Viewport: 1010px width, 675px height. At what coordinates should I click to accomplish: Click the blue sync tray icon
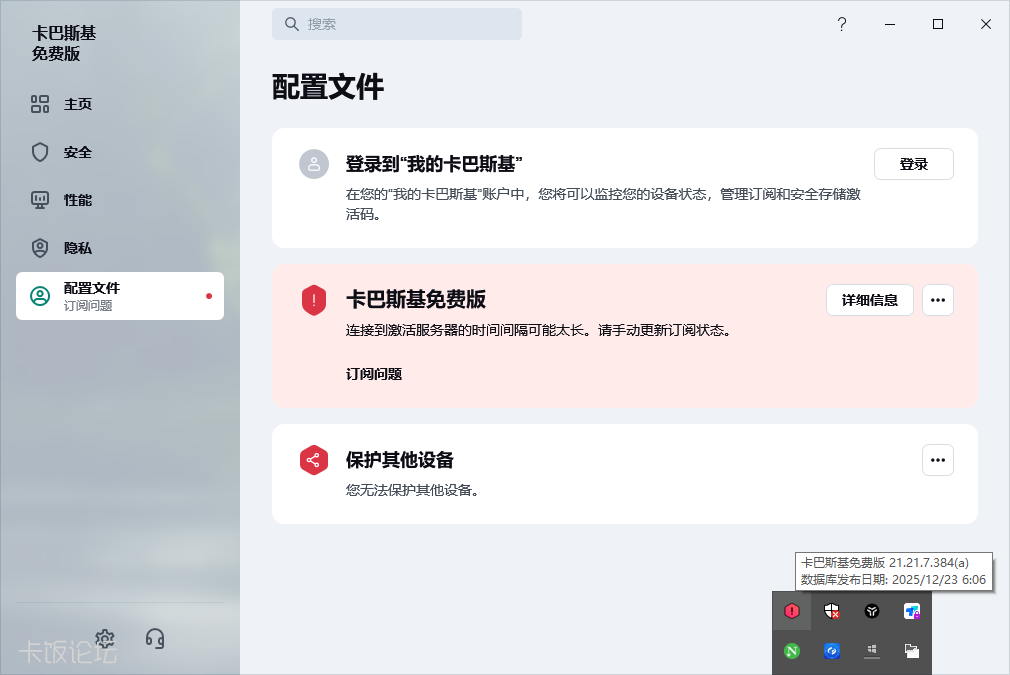(x=831, y=651)
